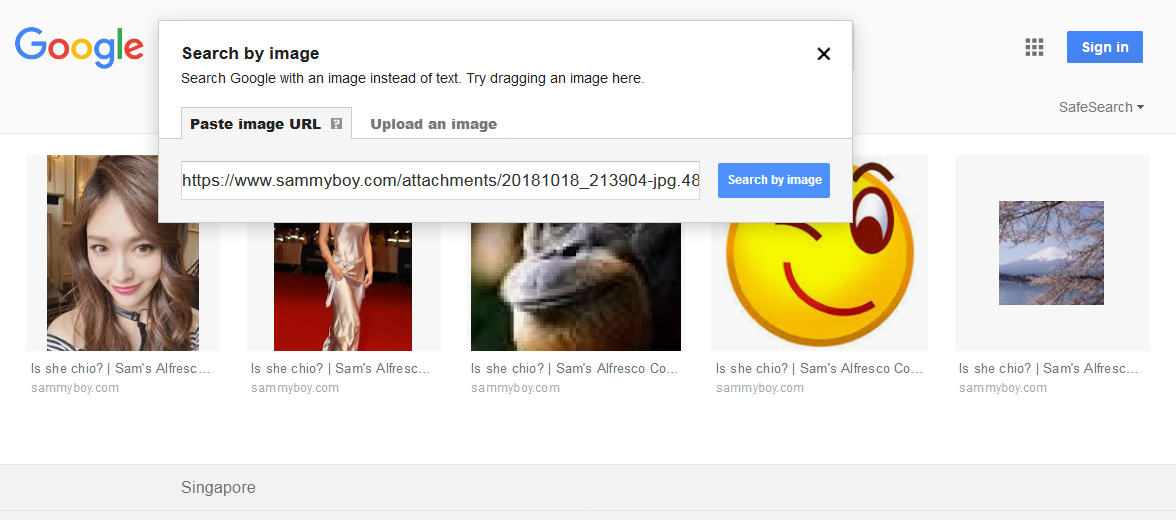The width and height of the screenshot is (1176, 520).
Task: Open the Google apps grid icon
Action: click(1034, 47)
